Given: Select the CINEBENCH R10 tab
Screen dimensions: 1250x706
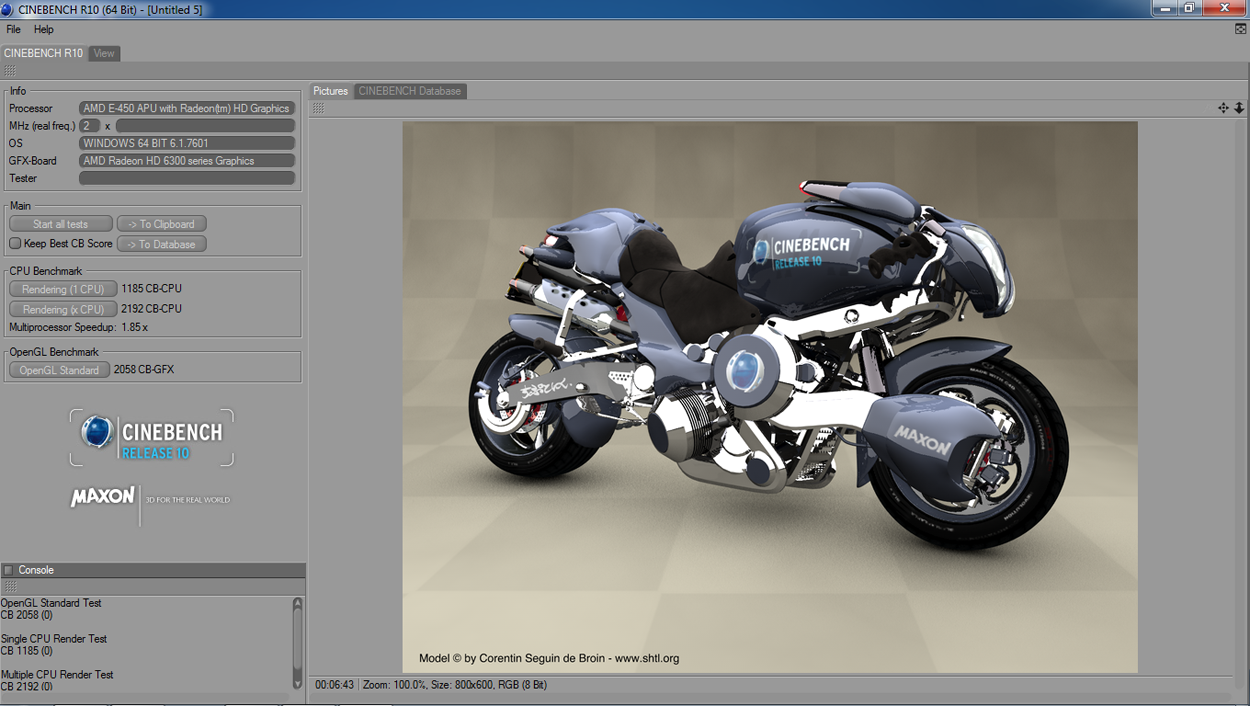Looking at the screenshot, I should click(43, 53).
